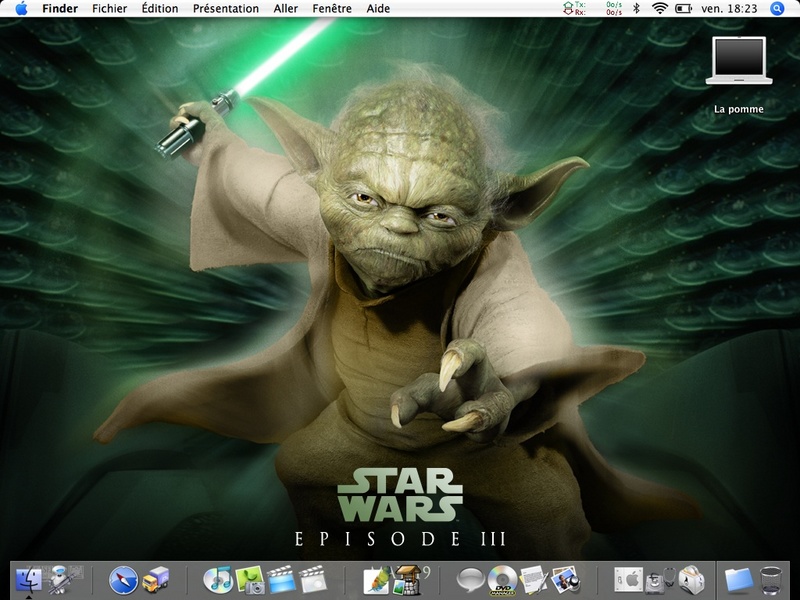This screenshot has width=800, height=600.
Task: Launch DVD Player from the Dock
Action: pos(503,581)
